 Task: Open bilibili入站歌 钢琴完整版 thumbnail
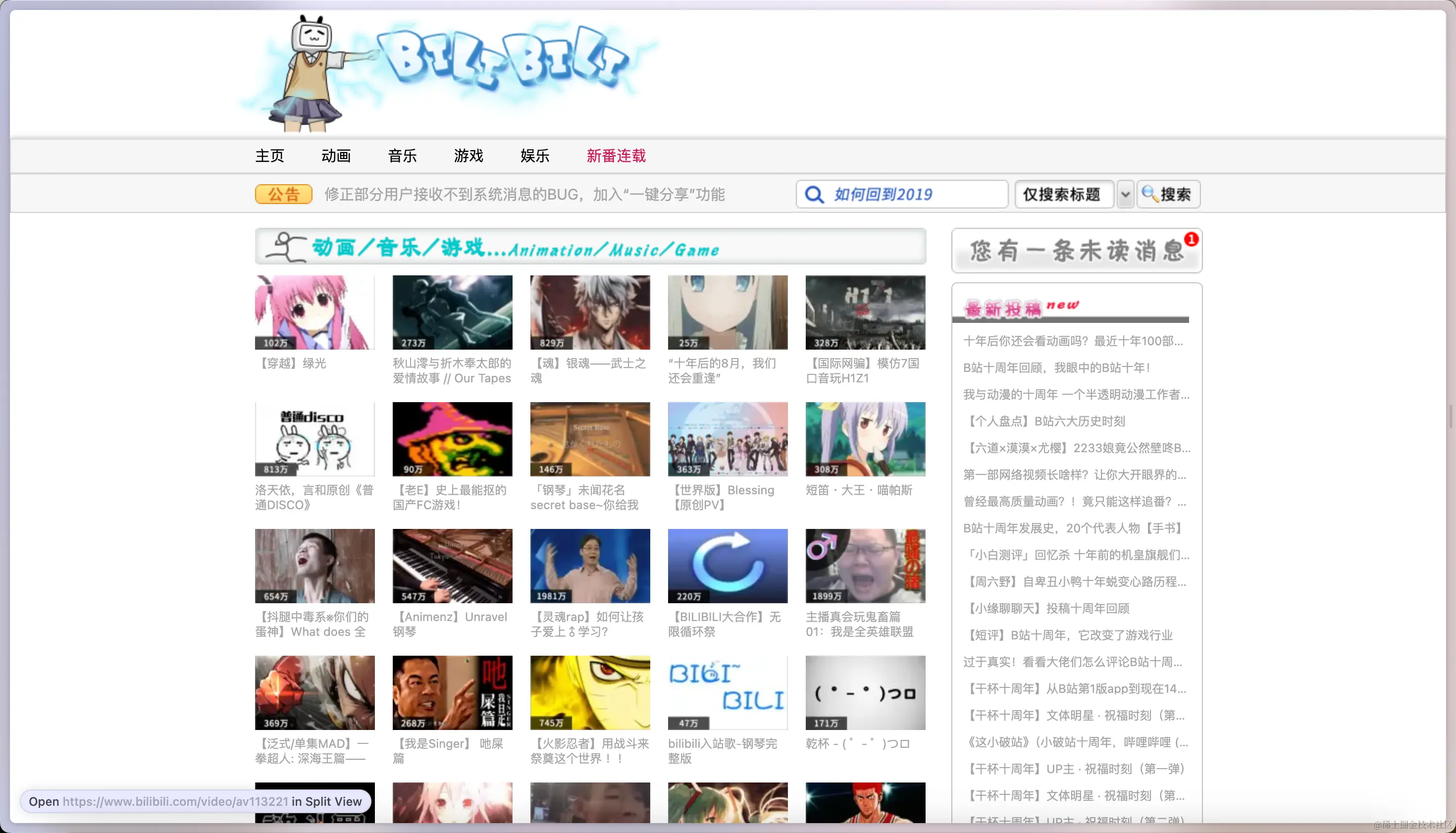click(x=728, y=693)
